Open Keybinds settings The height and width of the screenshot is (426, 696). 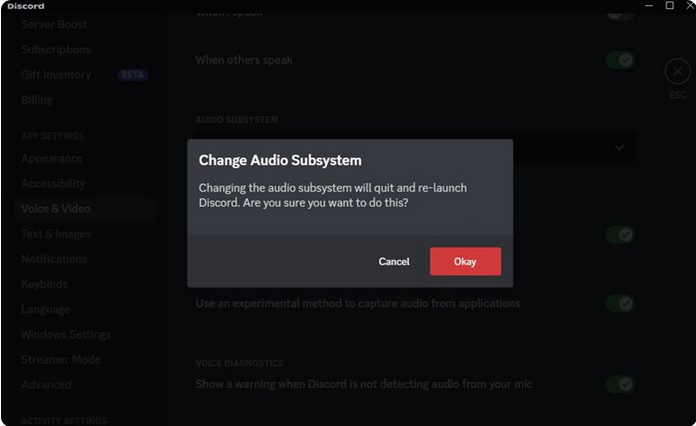[x=44, y=284]
